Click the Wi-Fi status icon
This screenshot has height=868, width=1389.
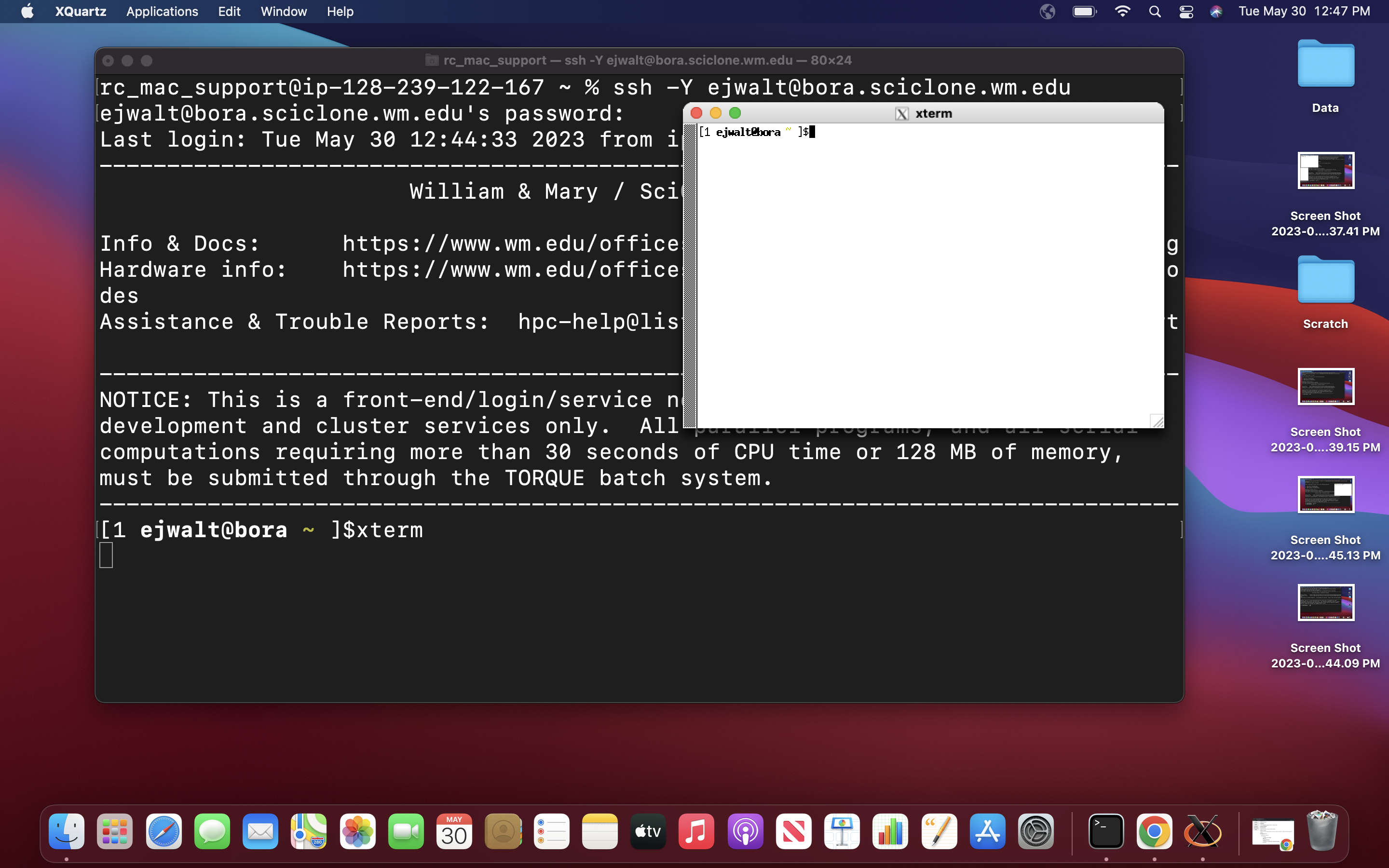1122,12
